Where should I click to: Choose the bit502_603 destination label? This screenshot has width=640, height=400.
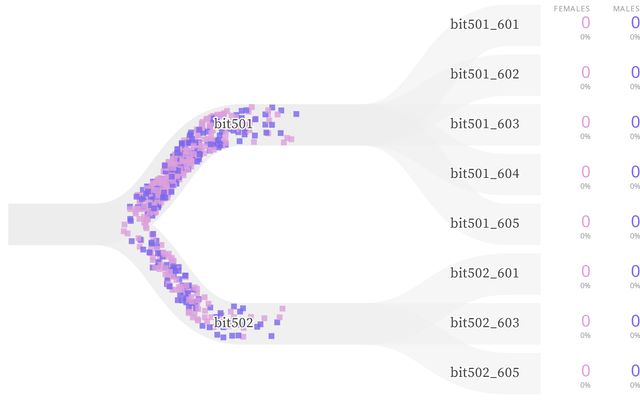(x=484, y=322)
